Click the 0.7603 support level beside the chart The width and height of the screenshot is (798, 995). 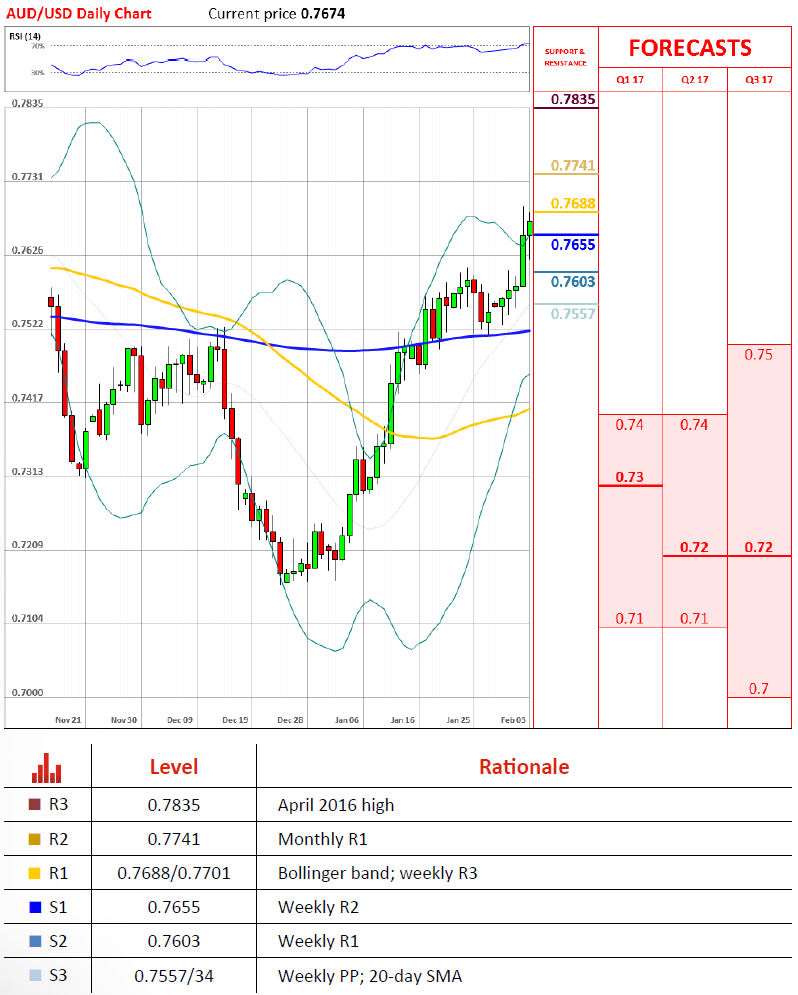click(x=573, y=282)
